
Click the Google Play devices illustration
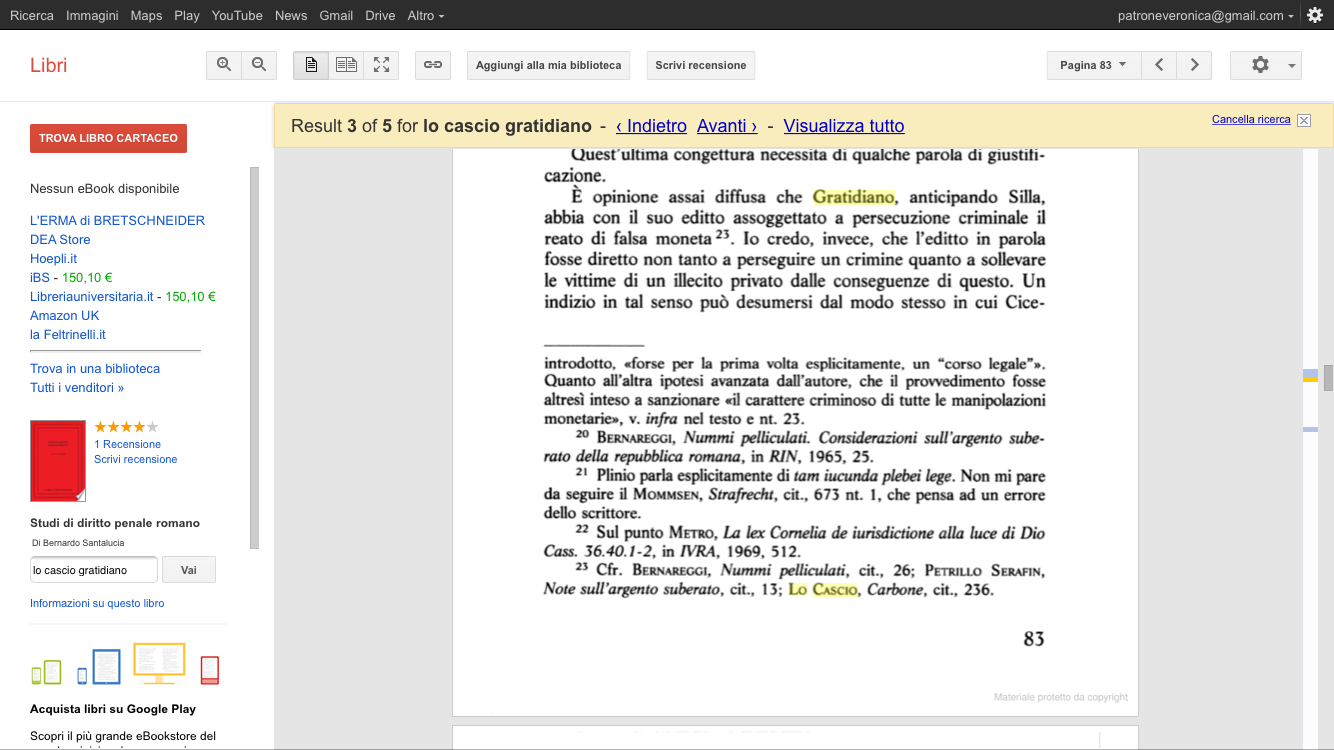pos(125,664)
